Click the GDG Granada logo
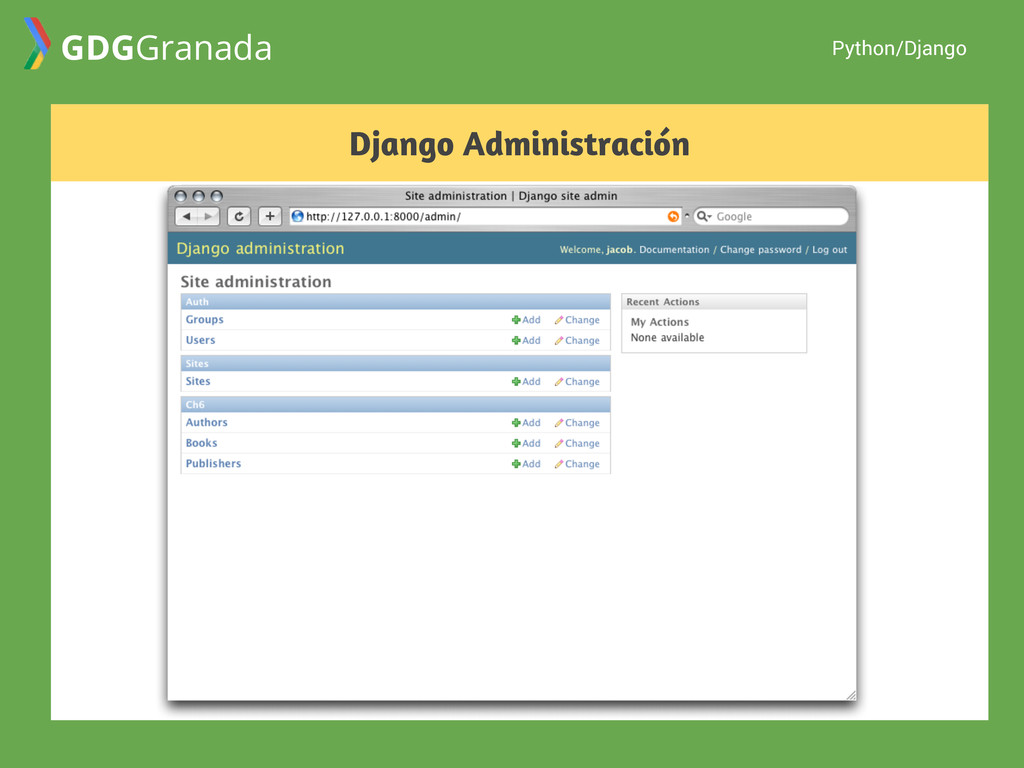Screen dimensions: 1024x768 coord(148,44)
